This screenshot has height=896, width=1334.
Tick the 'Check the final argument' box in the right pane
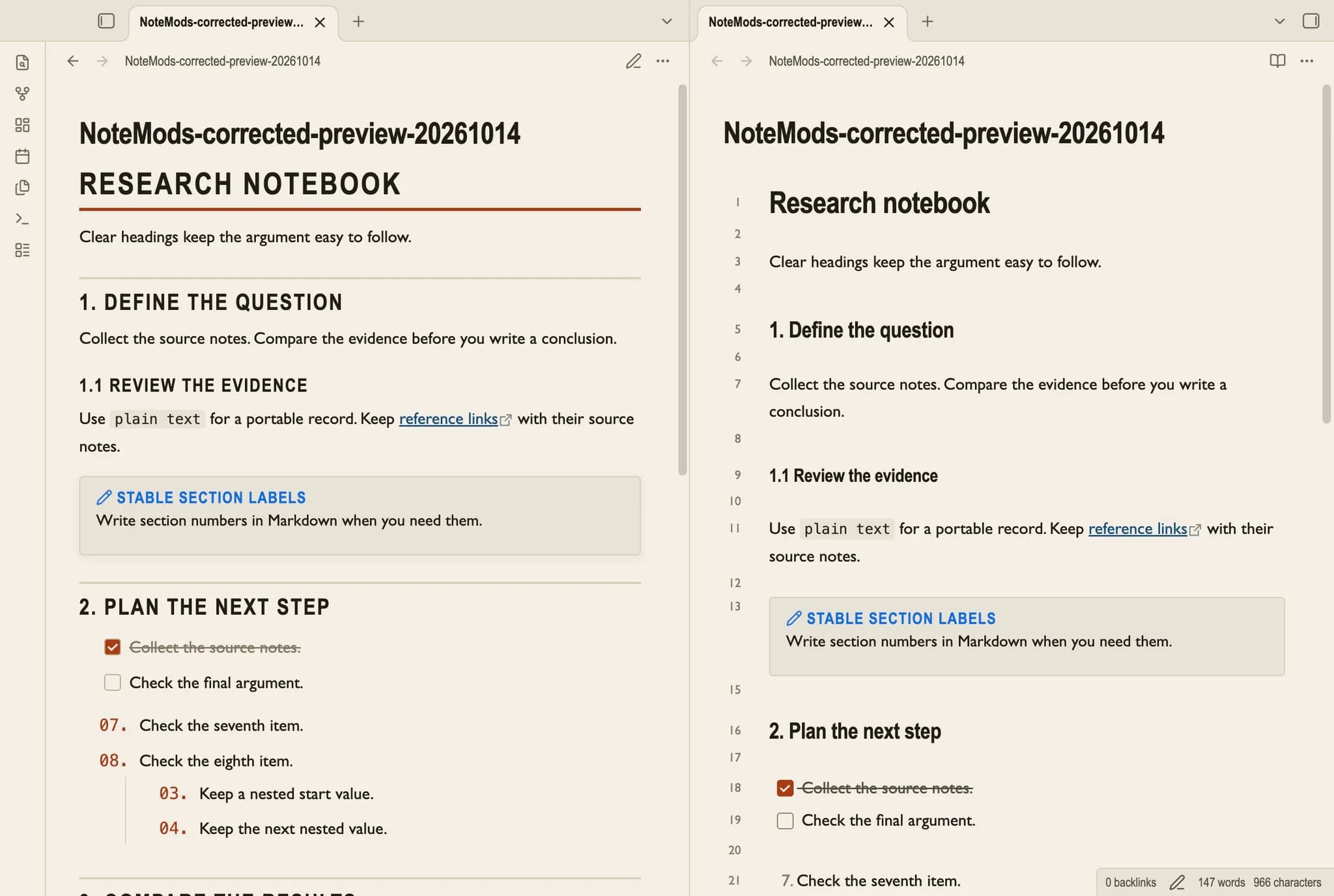(785, 820)
